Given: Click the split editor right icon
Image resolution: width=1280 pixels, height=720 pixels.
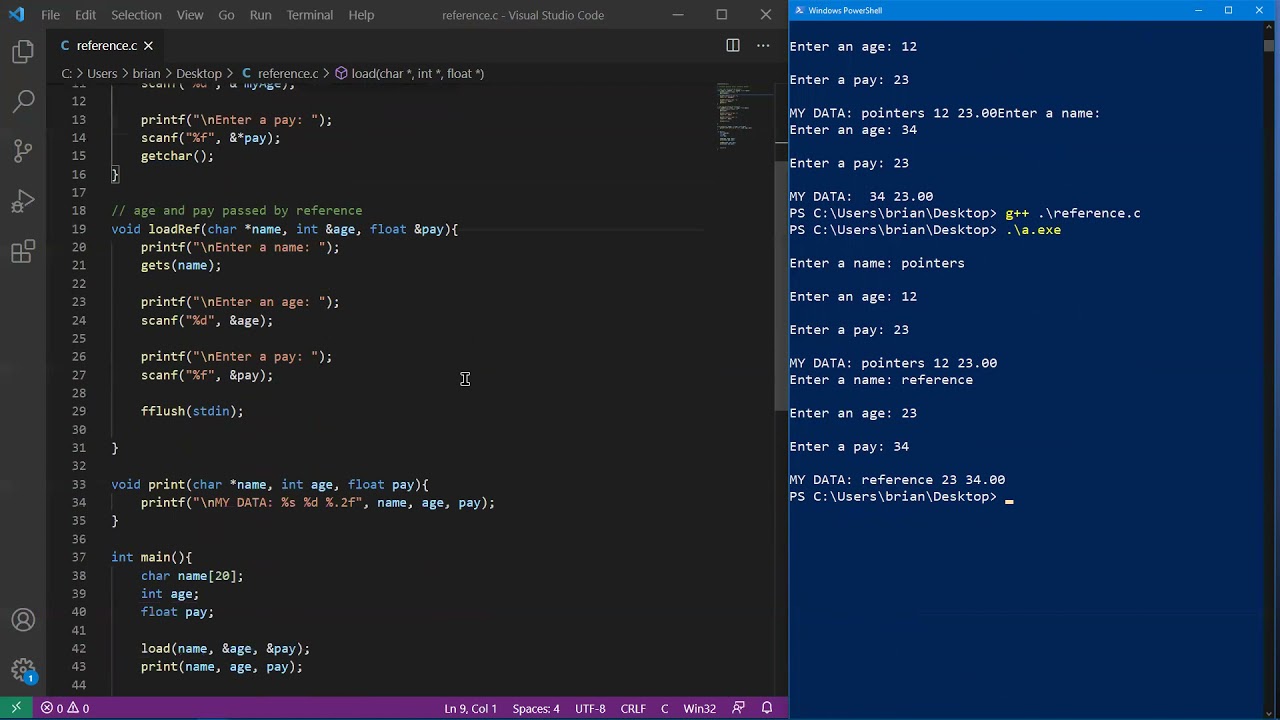Looking at the screenshot, I should pyautogui.click(x=733, y=45).
